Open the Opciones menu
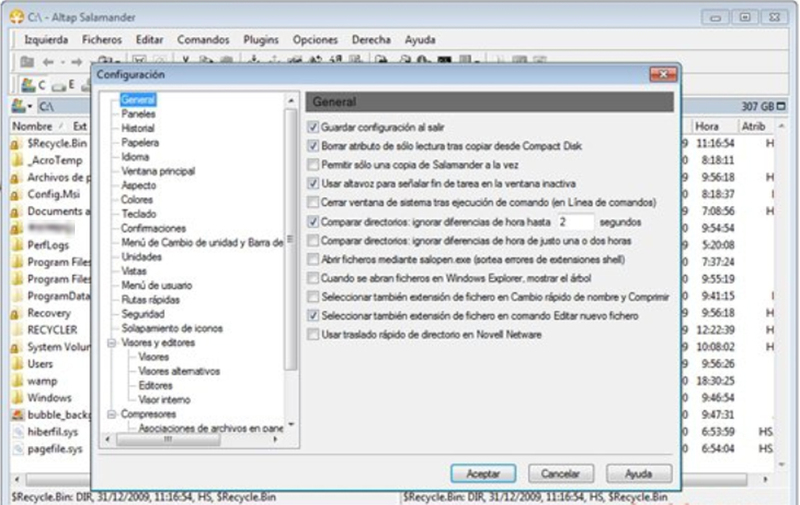The image size is (800, 505). 315,40
